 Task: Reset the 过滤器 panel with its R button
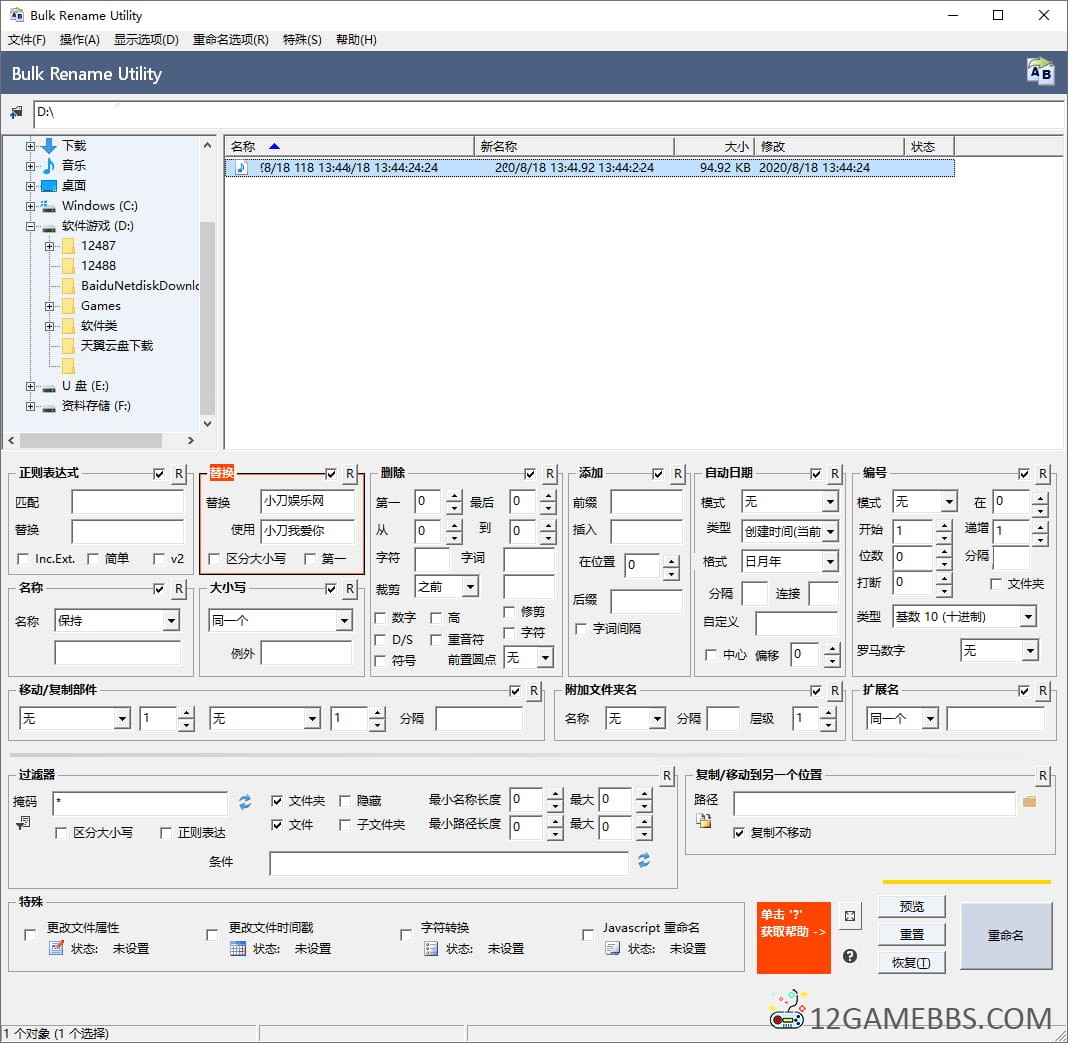[x=667, y=775]
